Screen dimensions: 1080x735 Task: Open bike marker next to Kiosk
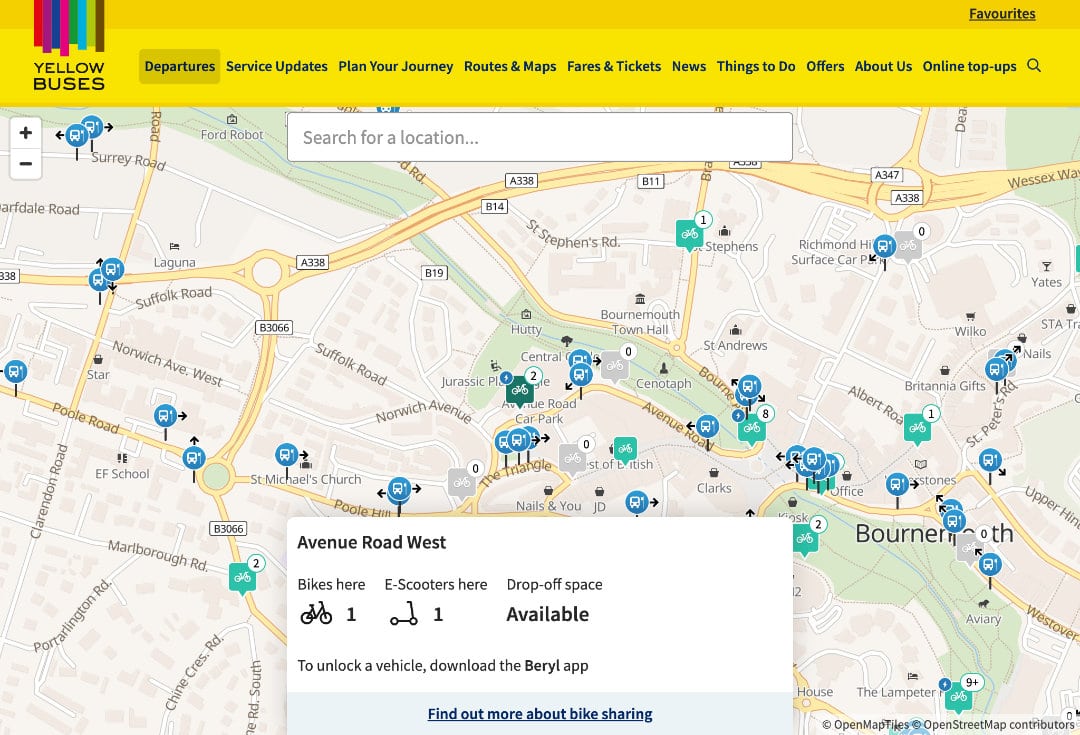tap(804, 539)
